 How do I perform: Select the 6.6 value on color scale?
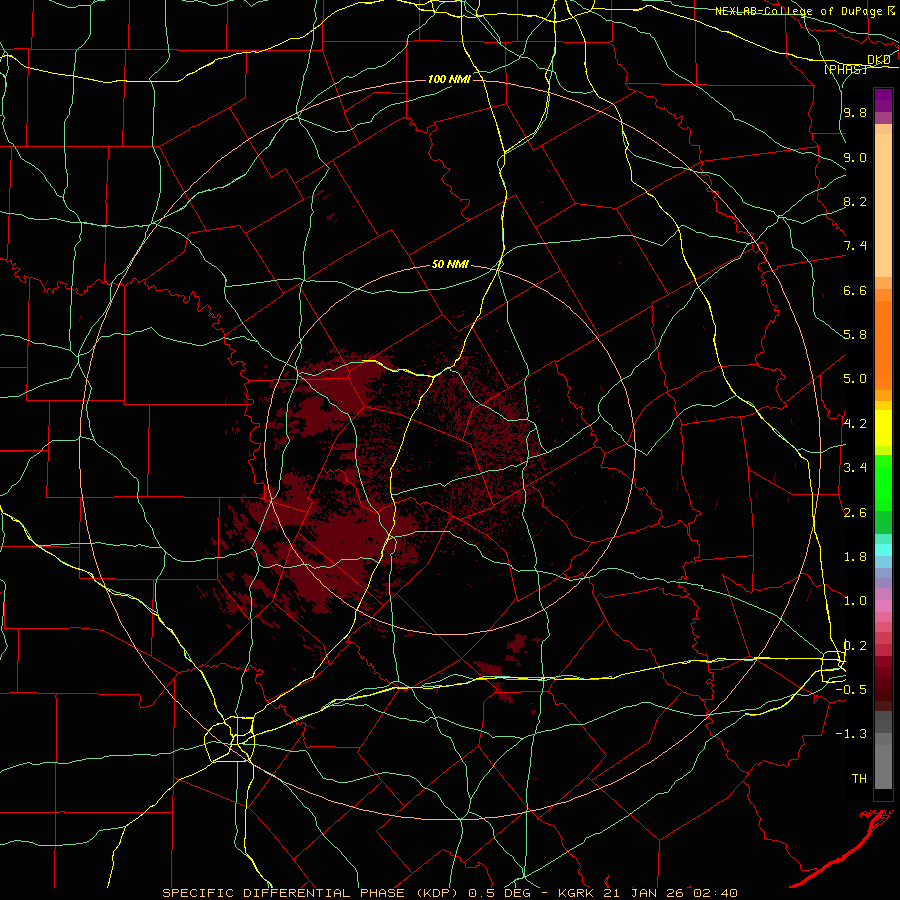point(855,290)
